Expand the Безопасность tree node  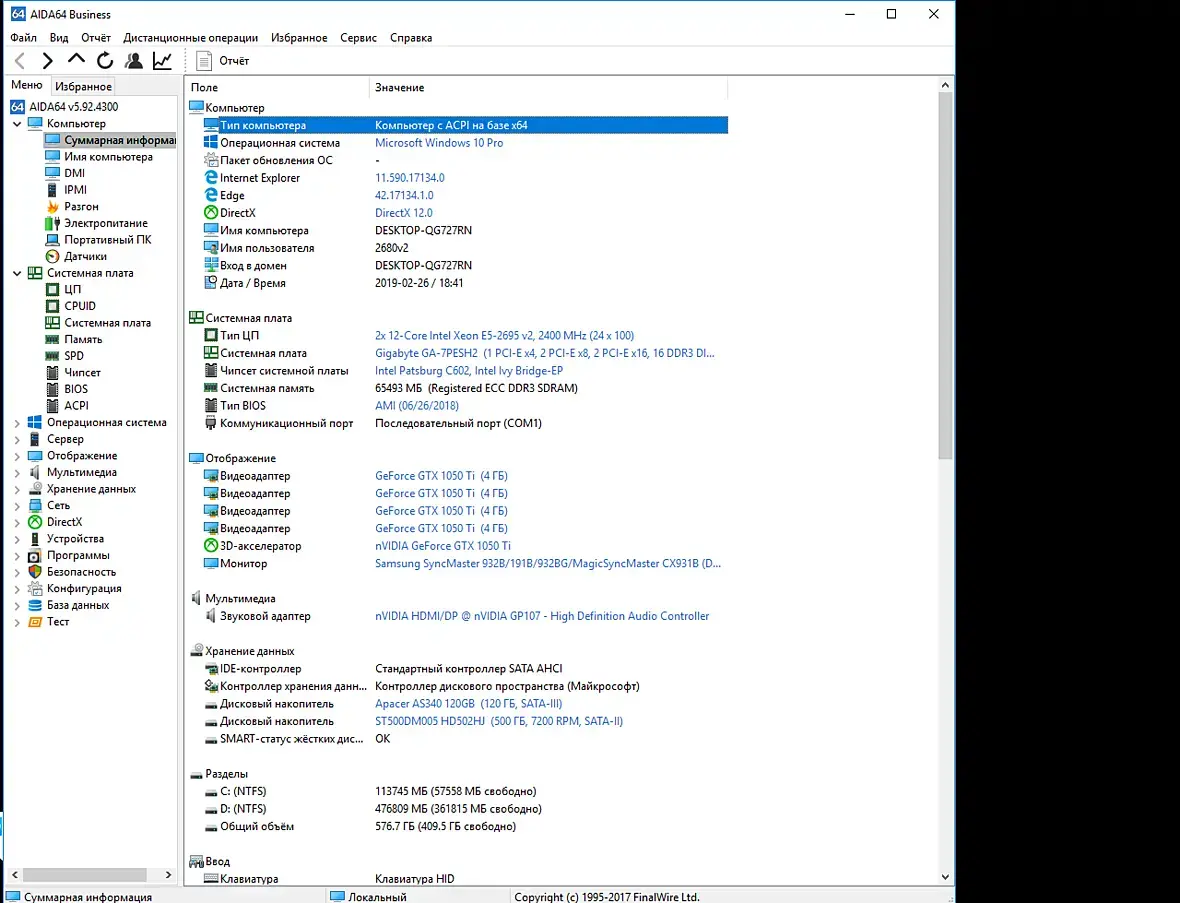17,572
